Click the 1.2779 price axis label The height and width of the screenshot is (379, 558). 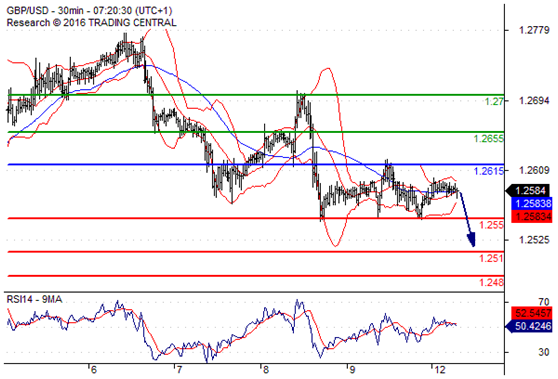tap(534, 30)
